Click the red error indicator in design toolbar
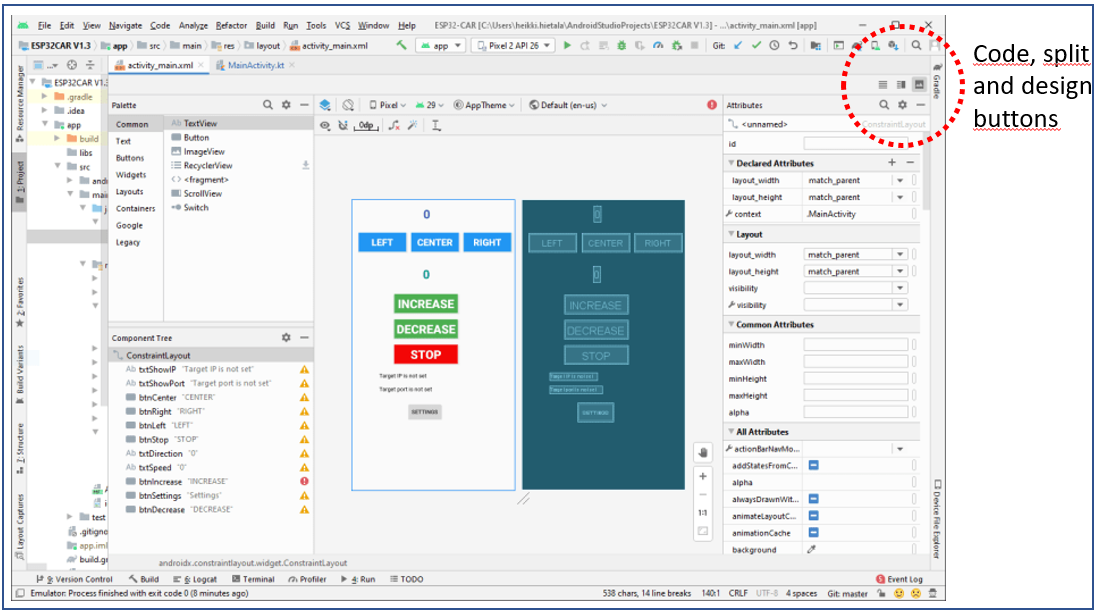 (x=712, y=105)
